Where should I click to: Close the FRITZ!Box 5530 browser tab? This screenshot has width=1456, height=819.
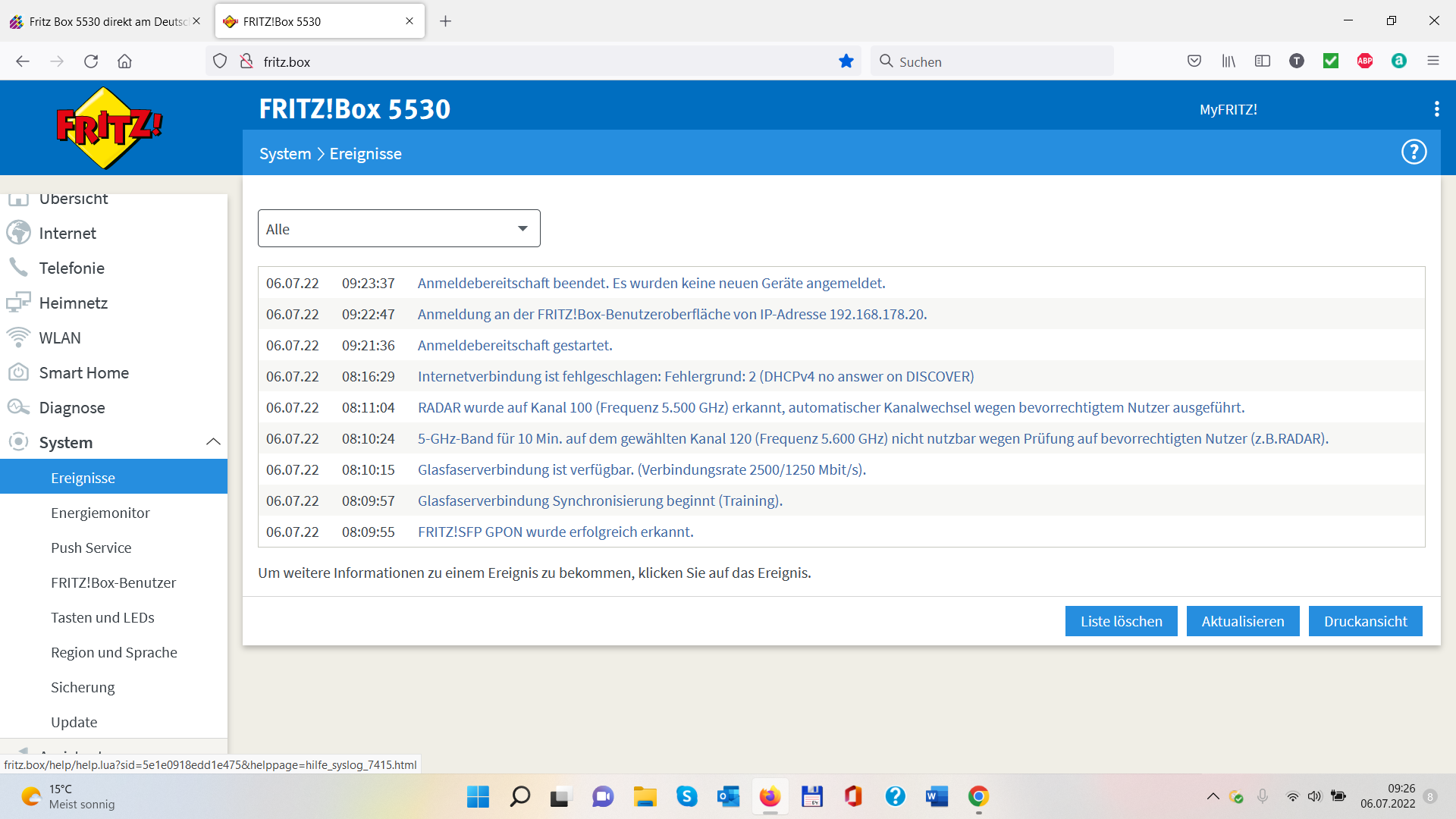[409, 21]
